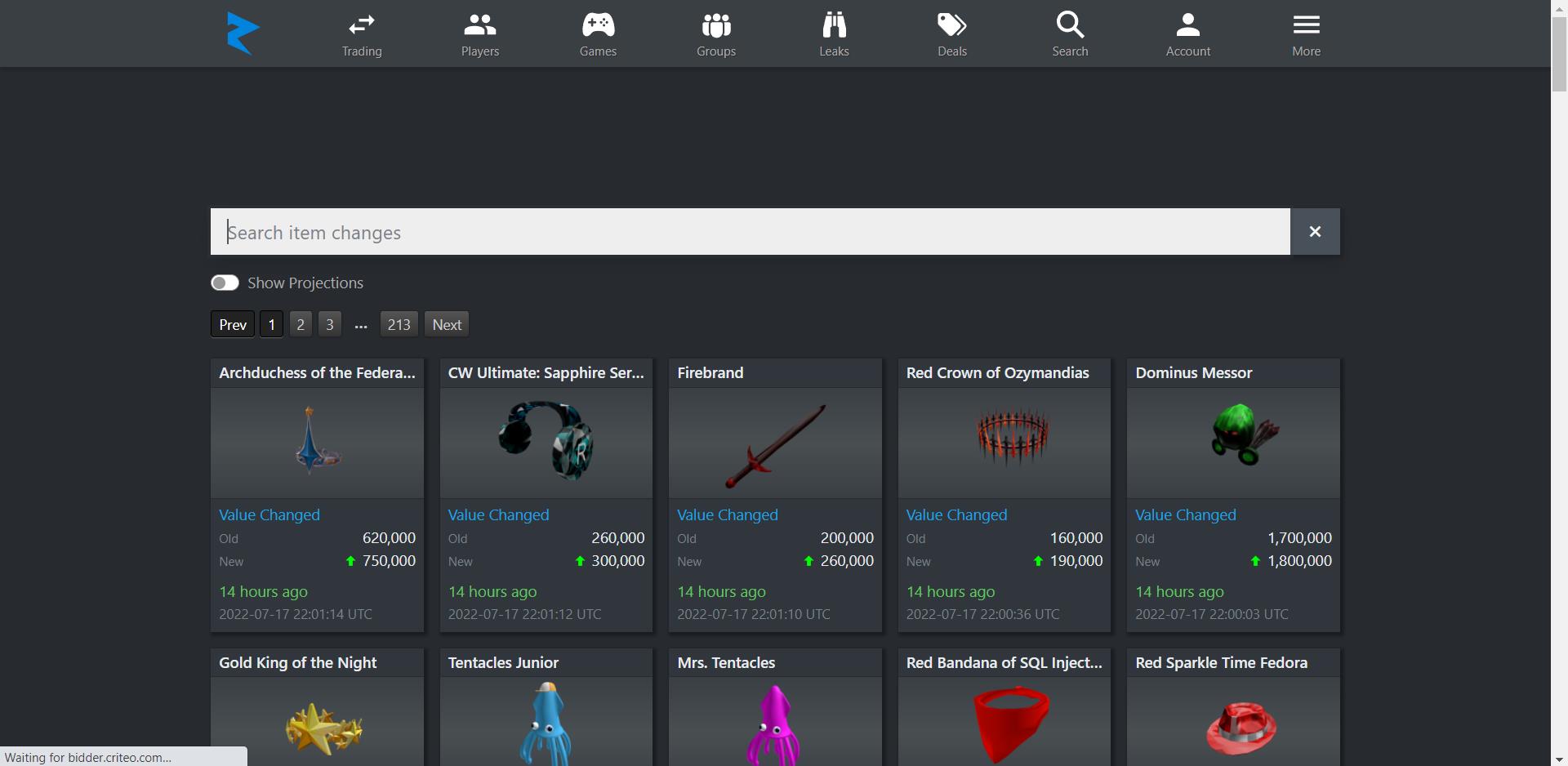The width and height of the screenshot is (1568, 766).
Task: View the blue squid Tentacles Junior thumbnail
Action: click(x=546, y=722)
